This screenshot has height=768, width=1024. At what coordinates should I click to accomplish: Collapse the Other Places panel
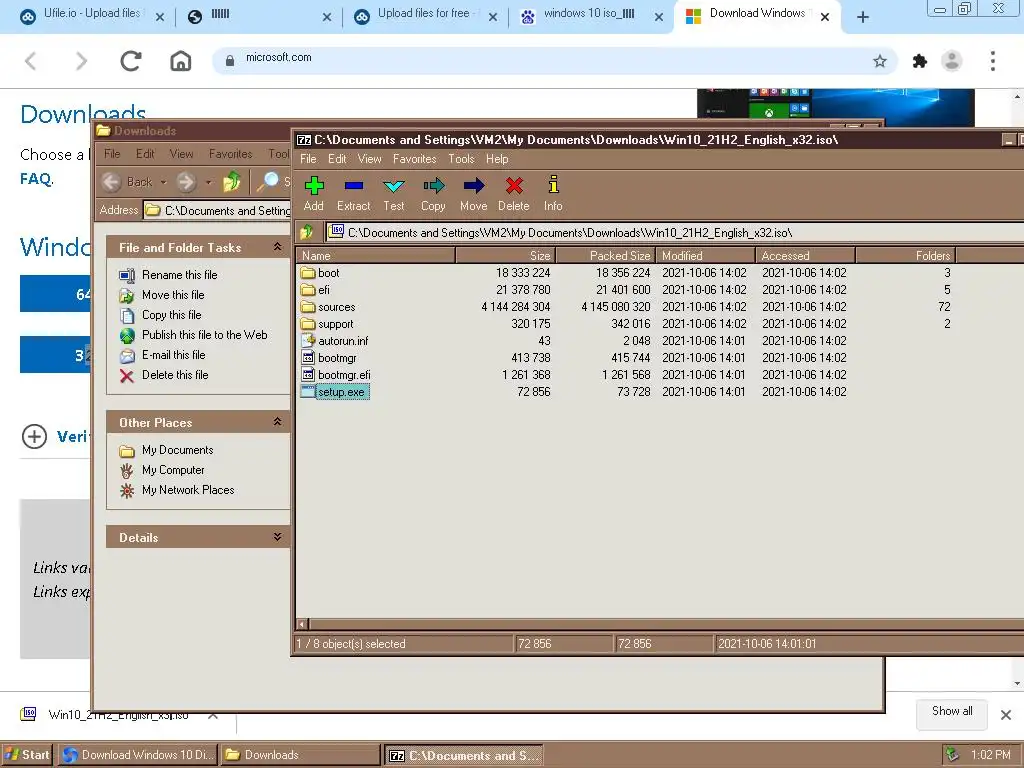(x=278, y=422)
